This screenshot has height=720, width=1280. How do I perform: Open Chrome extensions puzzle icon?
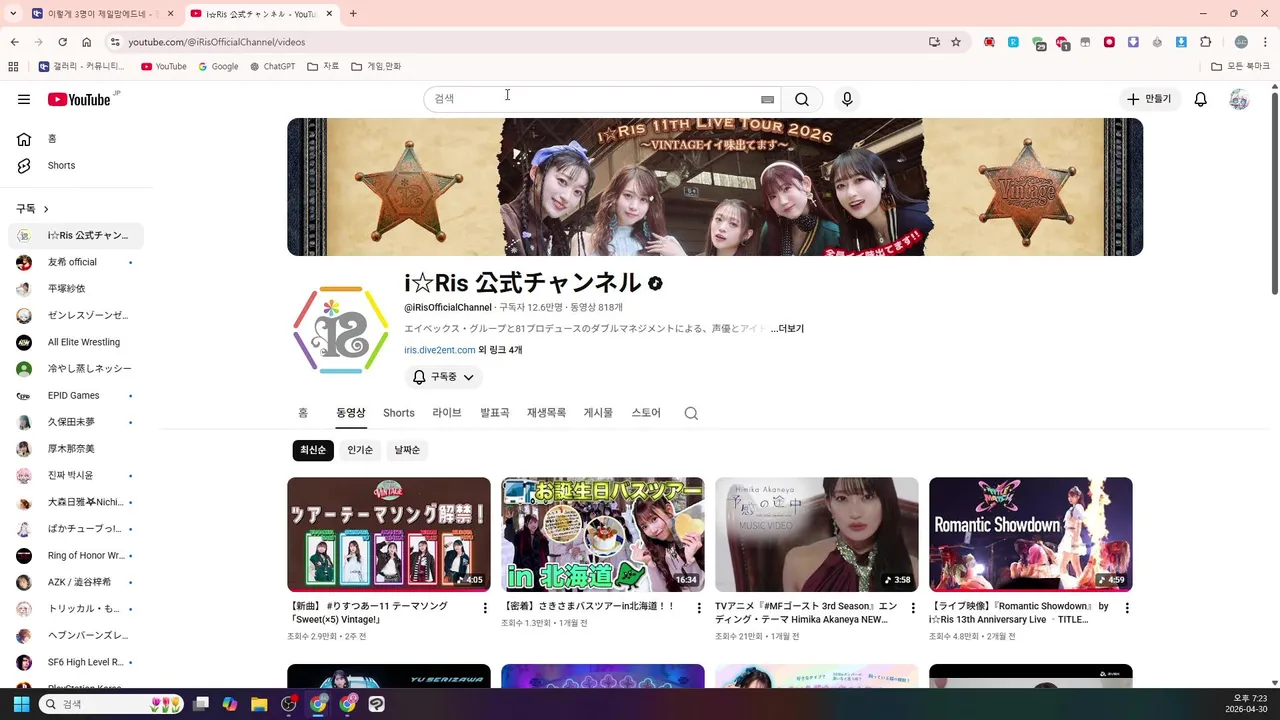click(1205, 42)
